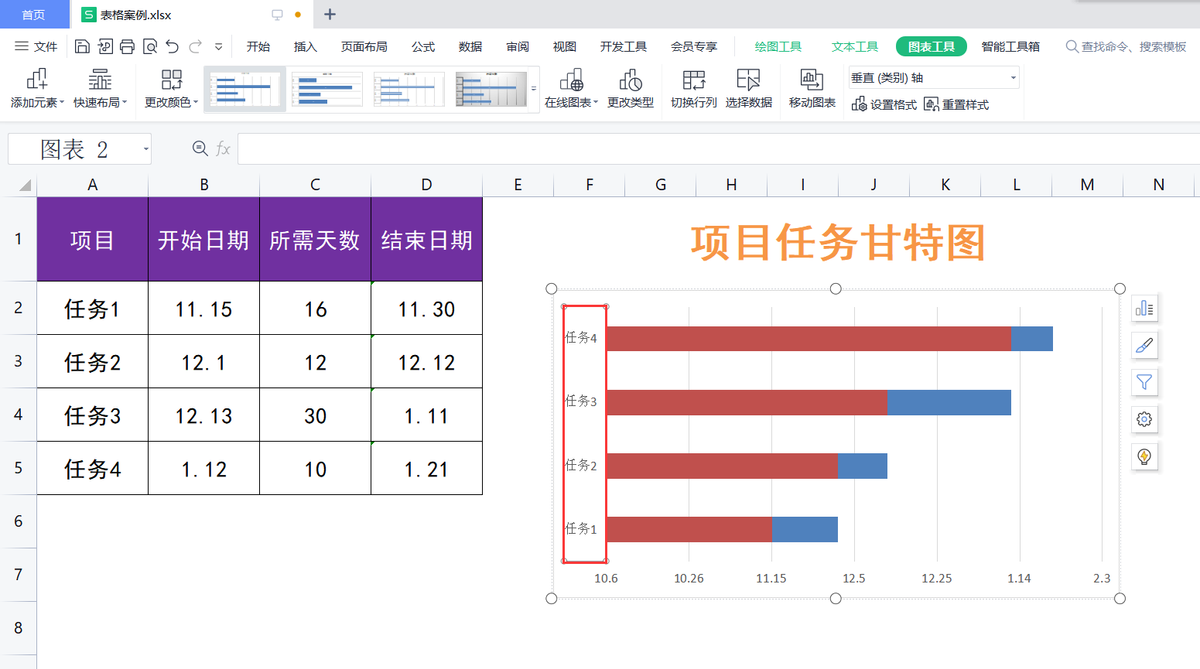The image size is (1200, 669).
Task: Click the Redo arrow icon
Action: (196, 46)
